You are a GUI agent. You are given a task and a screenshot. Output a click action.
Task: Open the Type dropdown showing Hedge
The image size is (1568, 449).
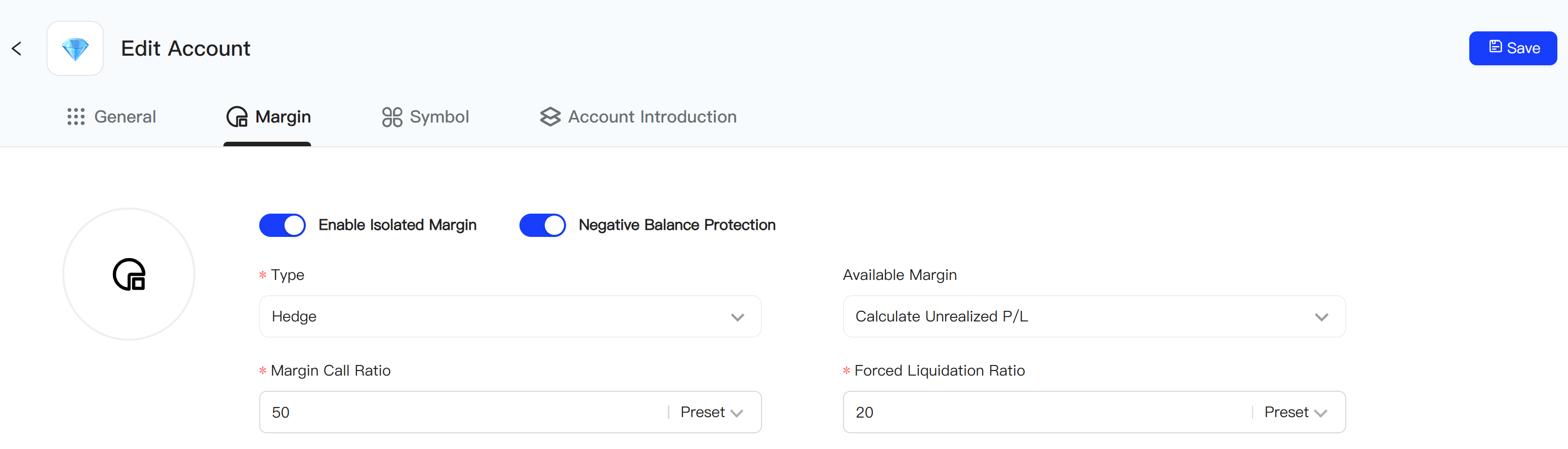(510, 316)
